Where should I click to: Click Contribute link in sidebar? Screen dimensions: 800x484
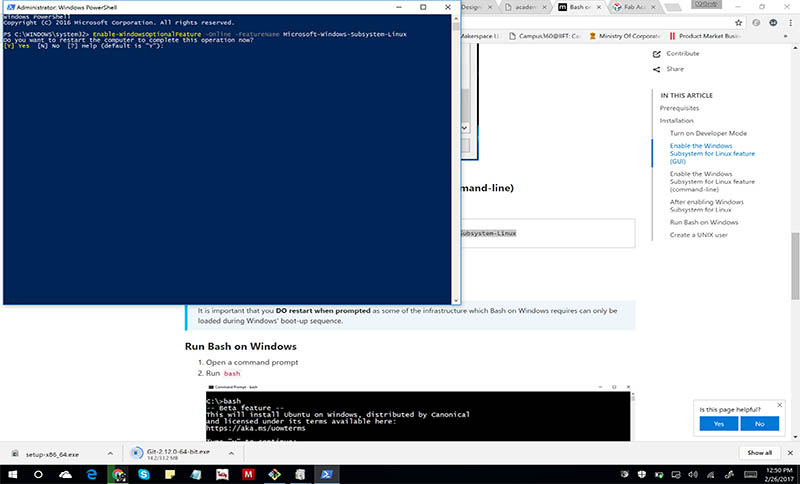(683, 54)
